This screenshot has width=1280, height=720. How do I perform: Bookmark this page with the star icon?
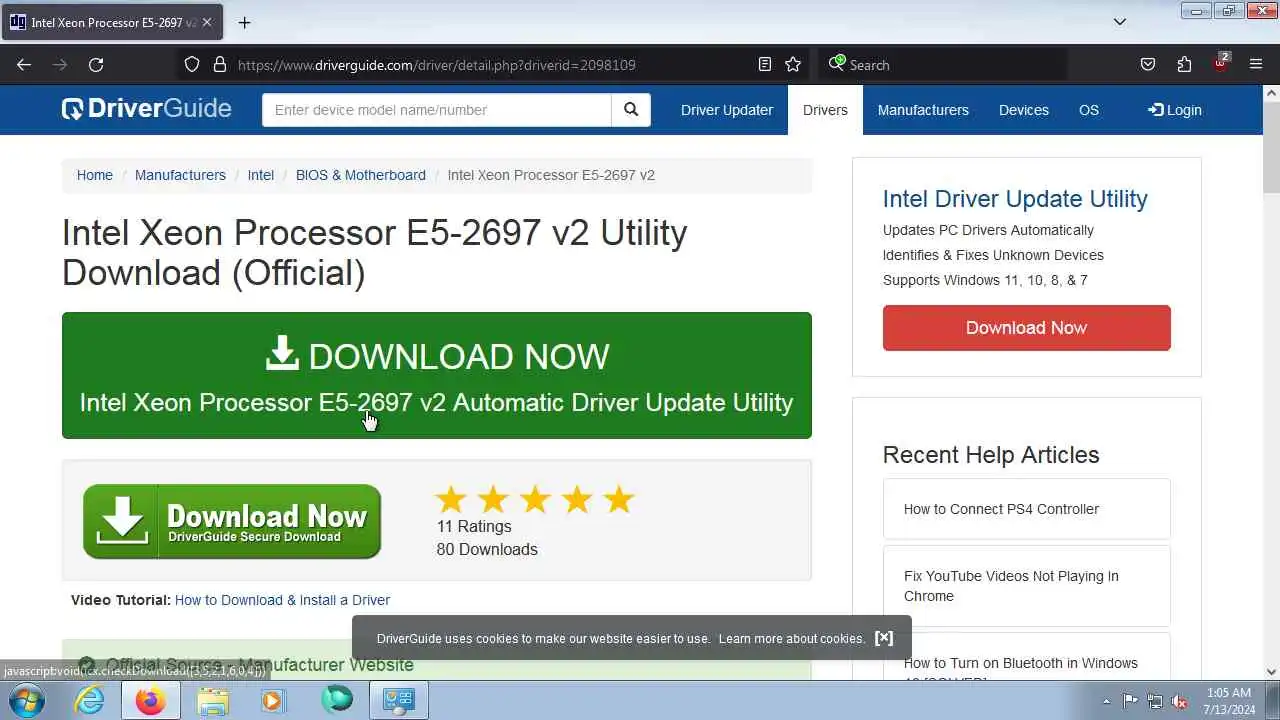[x=793, y=65]
